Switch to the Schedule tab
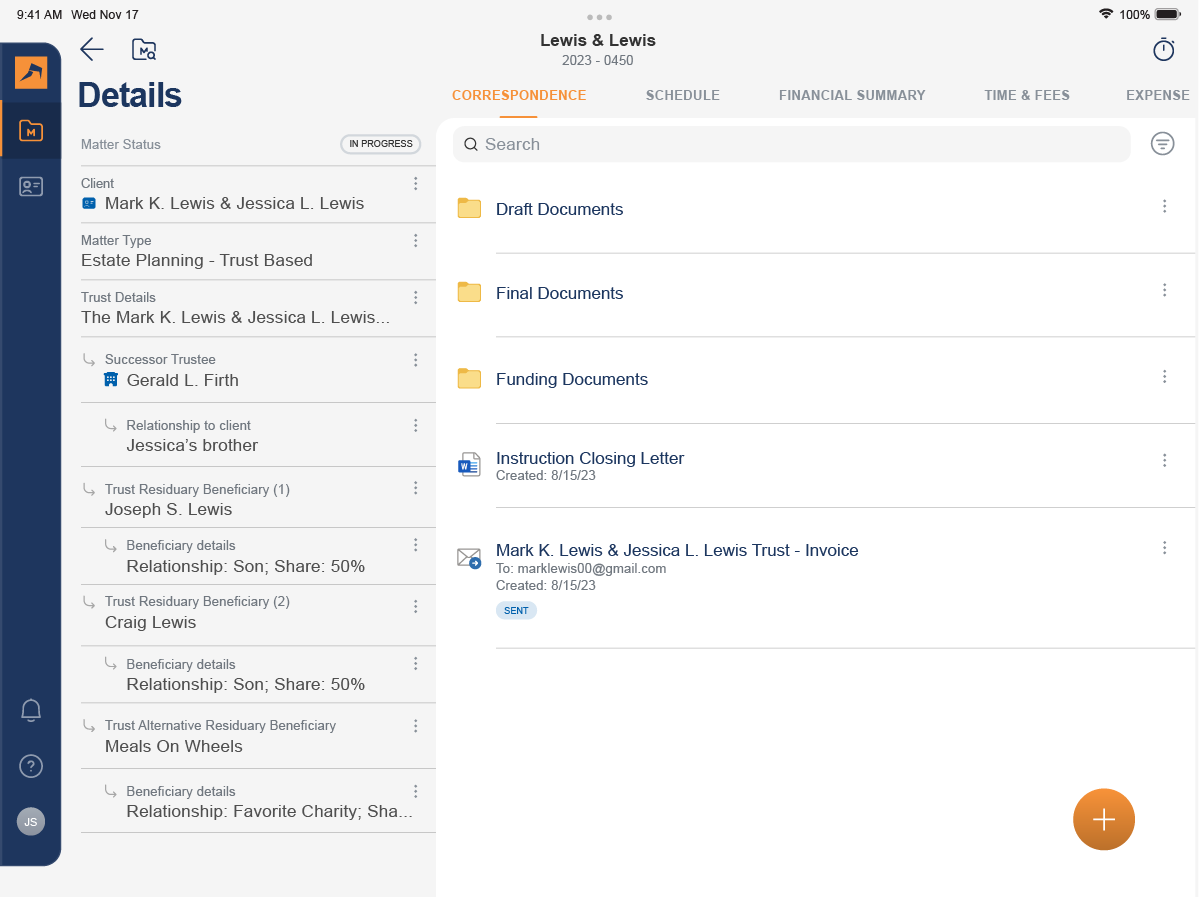1199x897 pixels. [683, 95]
